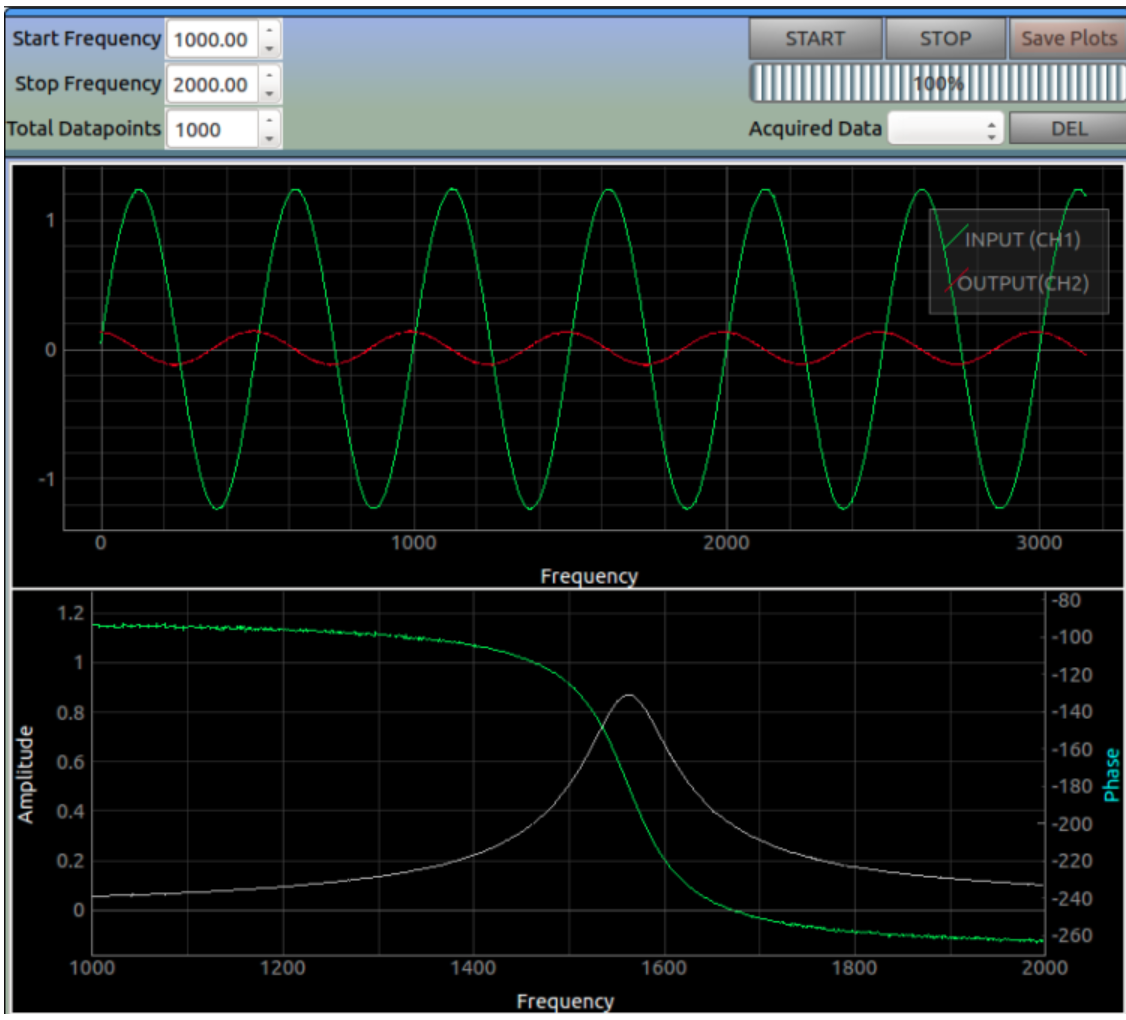Click the 1600 tick on lower frequency axis
Image resolution: width=1126 pixels, height=1020 pixels.
pyautogui.click(x=664, y=968)
